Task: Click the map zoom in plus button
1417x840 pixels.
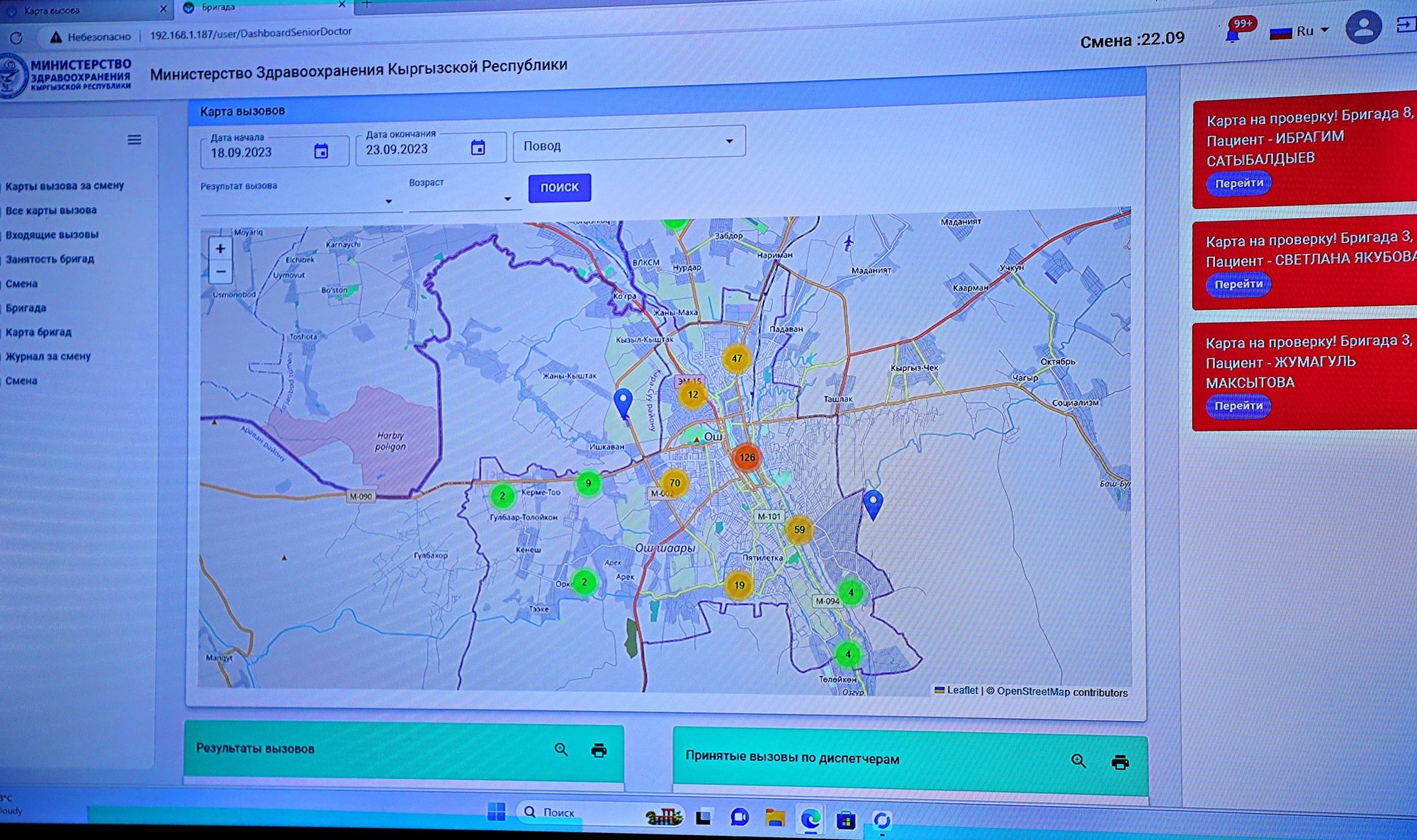Action: click(x=220, y=249)
